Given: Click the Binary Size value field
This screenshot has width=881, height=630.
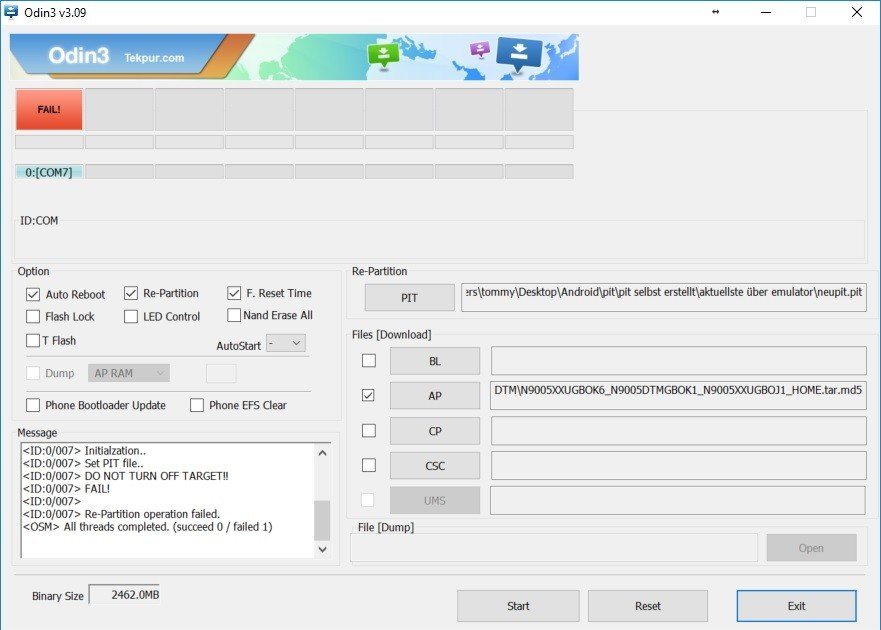Looking at the screenshot, I should point(125,595).
